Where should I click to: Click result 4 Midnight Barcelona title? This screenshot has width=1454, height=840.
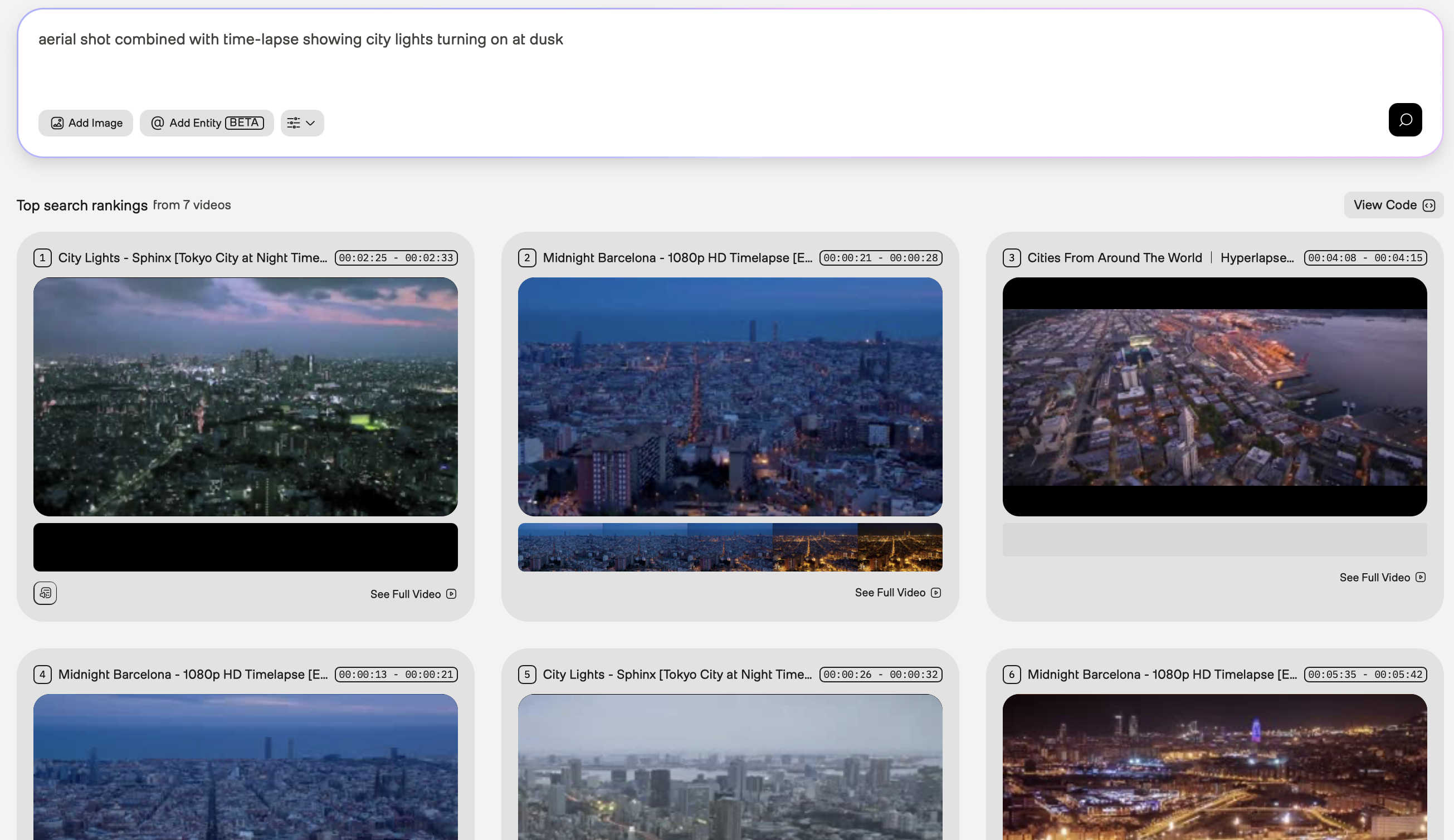pyautogui.click(x=193, y=675)
